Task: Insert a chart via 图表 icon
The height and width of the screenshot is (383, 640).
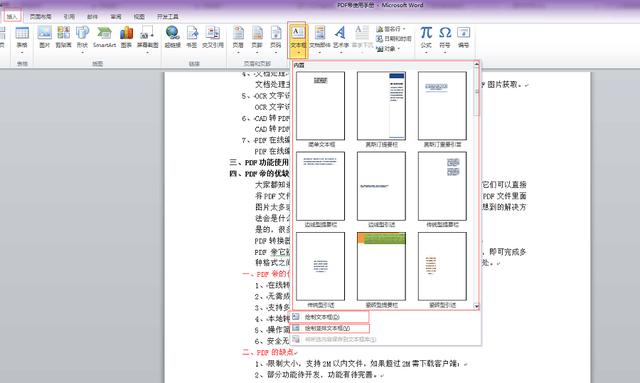Action: tap(127, 37)
